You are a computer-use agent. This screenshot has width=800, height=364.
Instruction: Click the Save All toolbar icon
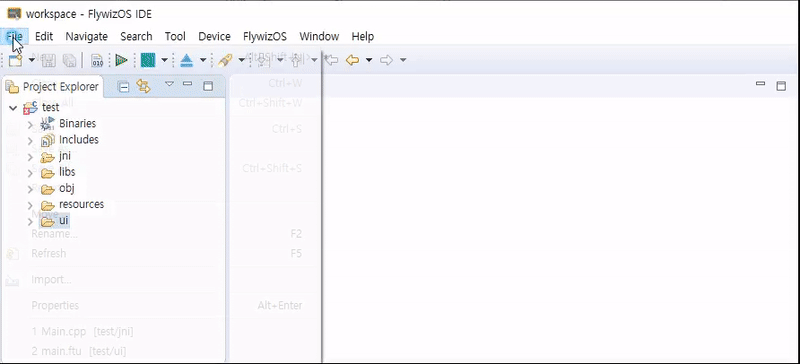(x=69, y=61)
